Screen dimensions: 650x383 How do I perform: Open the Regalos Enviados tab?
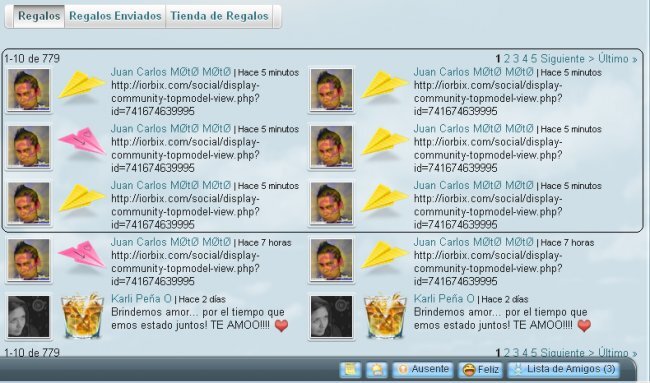click(115, 16)
